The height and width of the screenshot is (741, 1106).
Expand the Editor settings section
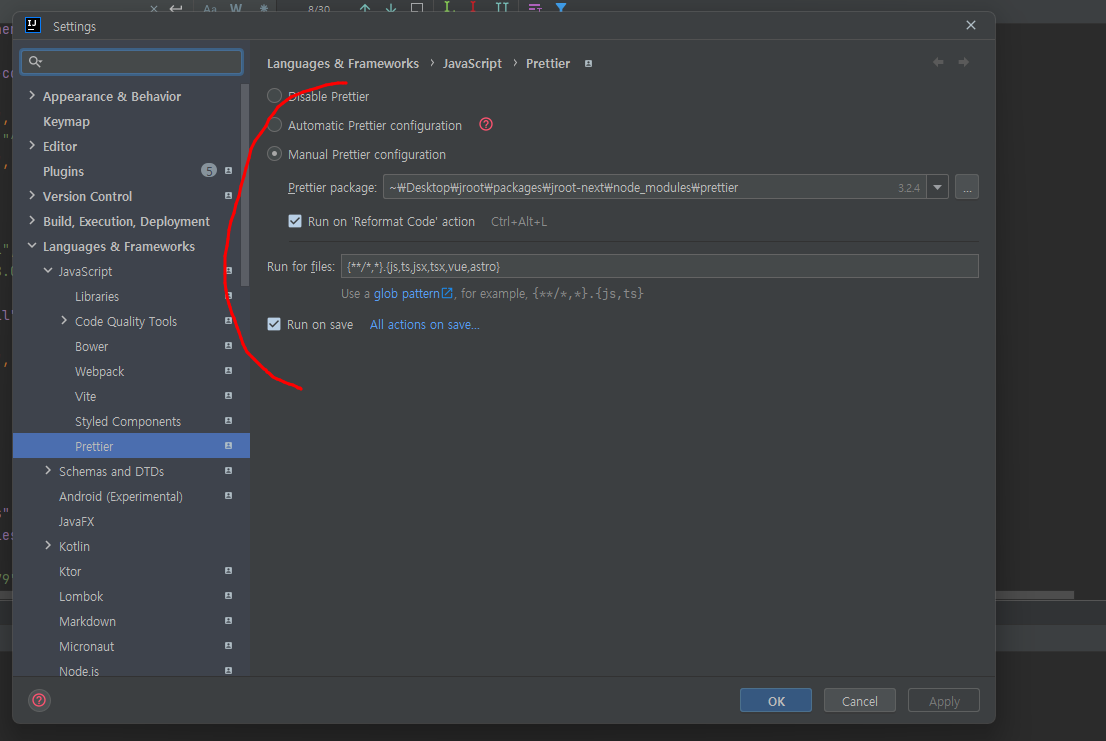coord(32,146)
